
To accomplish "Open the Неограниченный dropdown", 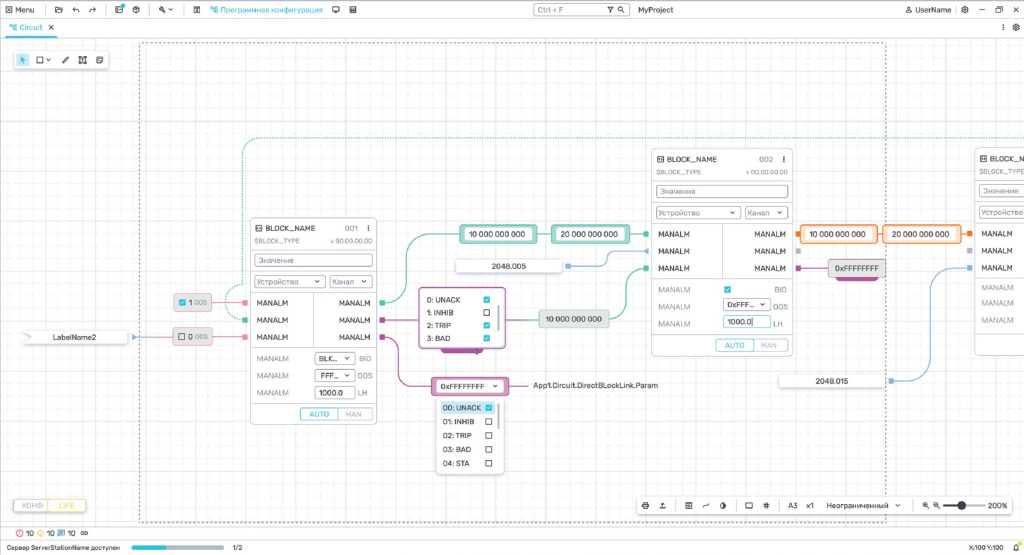I will coord(862,506).
